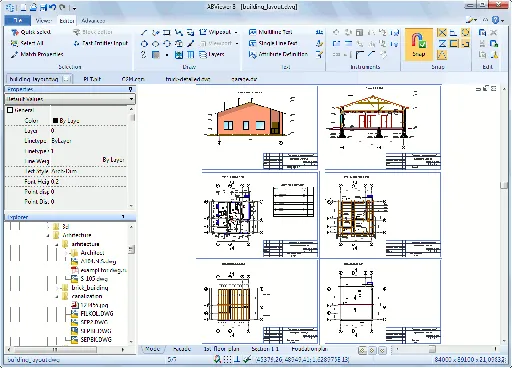The width and height of the screenshot is (512, 368).
Task: Open the Help icon in title area
Action: point(496,20)
